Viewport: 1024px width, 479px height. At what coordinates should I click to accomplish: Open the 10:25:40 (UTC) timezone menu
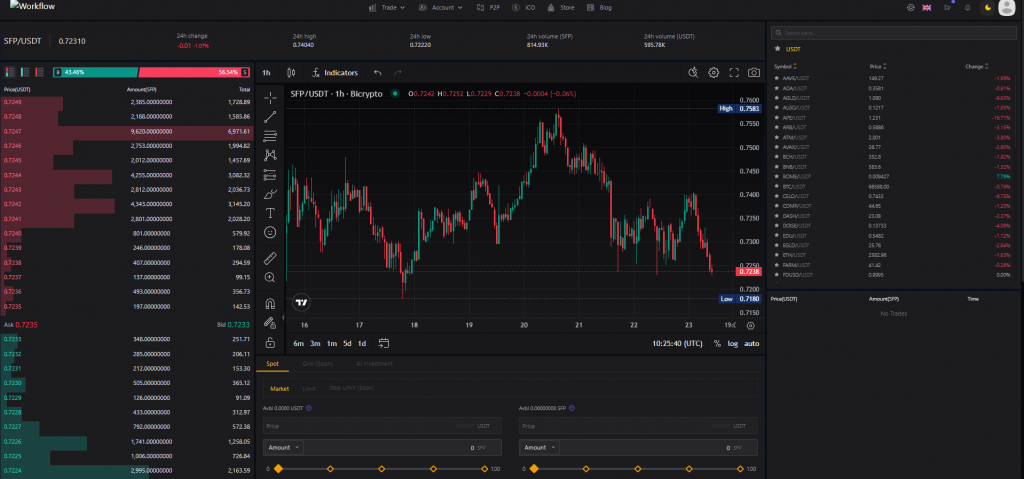(x=677, y=344)
